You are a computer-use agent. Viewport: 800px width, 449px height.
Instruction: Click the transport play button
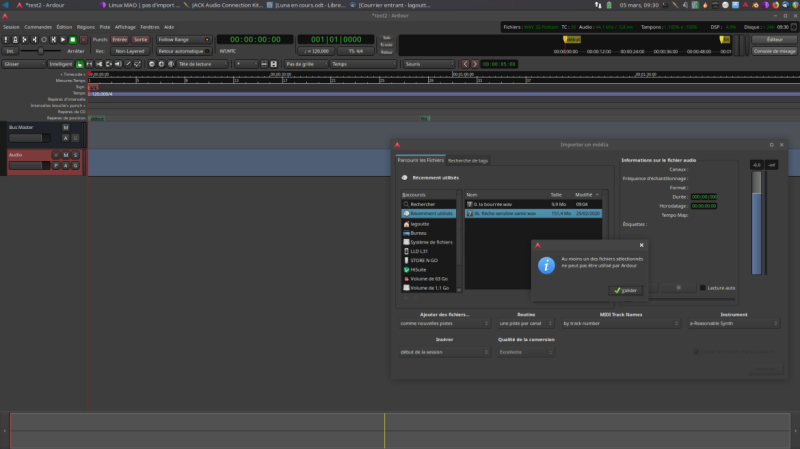(x=61, y=39)
